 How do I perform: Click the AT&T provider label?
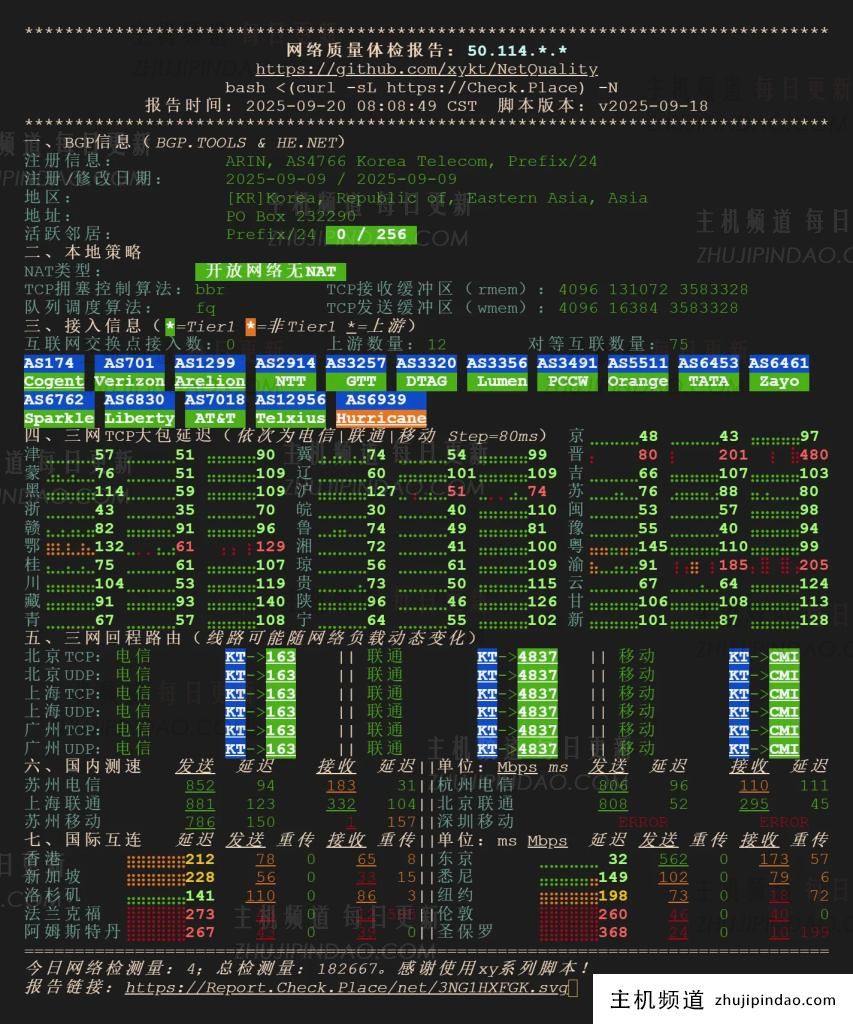(214, 418)
